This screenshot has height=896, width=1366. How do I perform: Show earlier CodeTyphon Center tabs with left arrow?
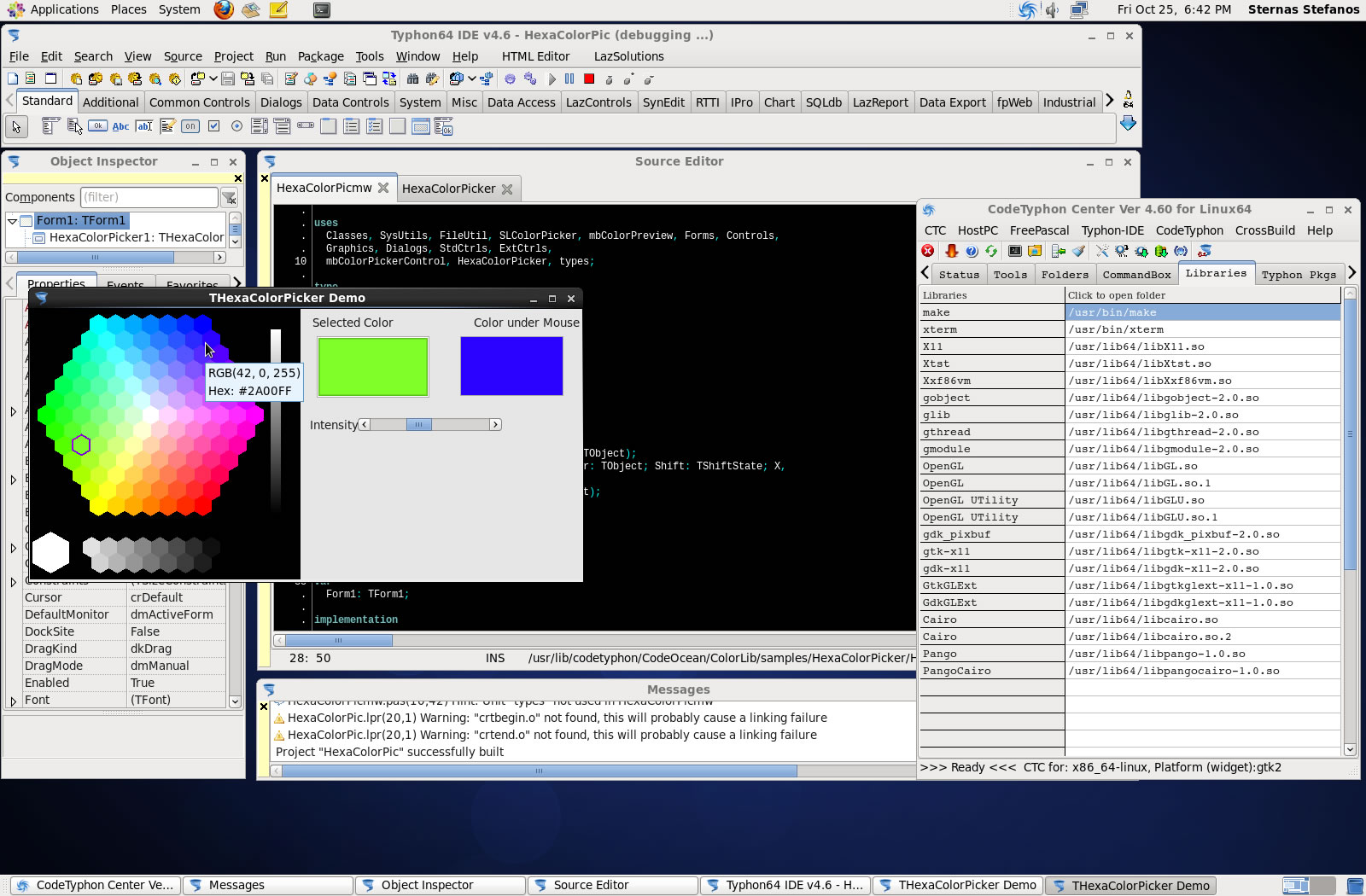pos(925,273)
